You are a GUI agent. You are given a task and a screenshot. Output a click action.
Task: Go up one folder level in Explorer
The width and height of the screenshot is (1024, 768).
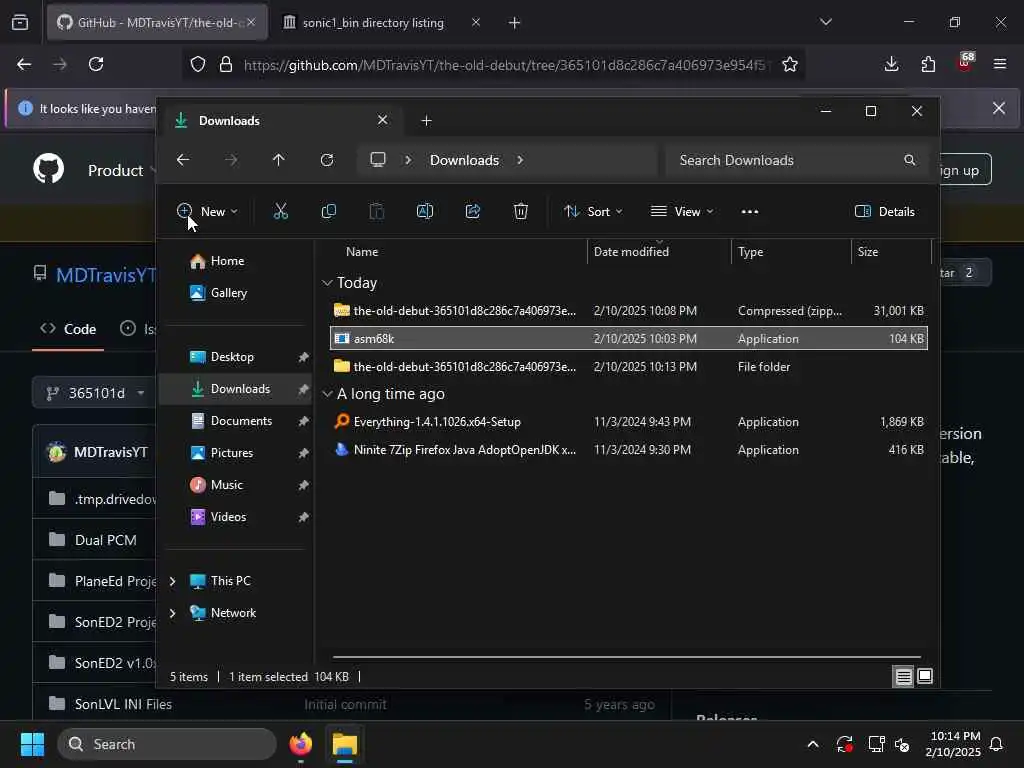(x=278, y=160)
